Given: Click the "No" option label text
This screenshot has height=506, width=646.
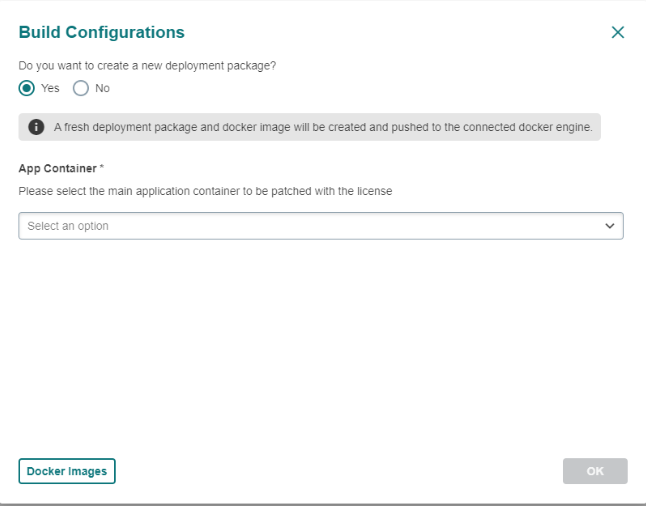Looking at the screenshot, I should pyautogui.click(x=102, y=88).
